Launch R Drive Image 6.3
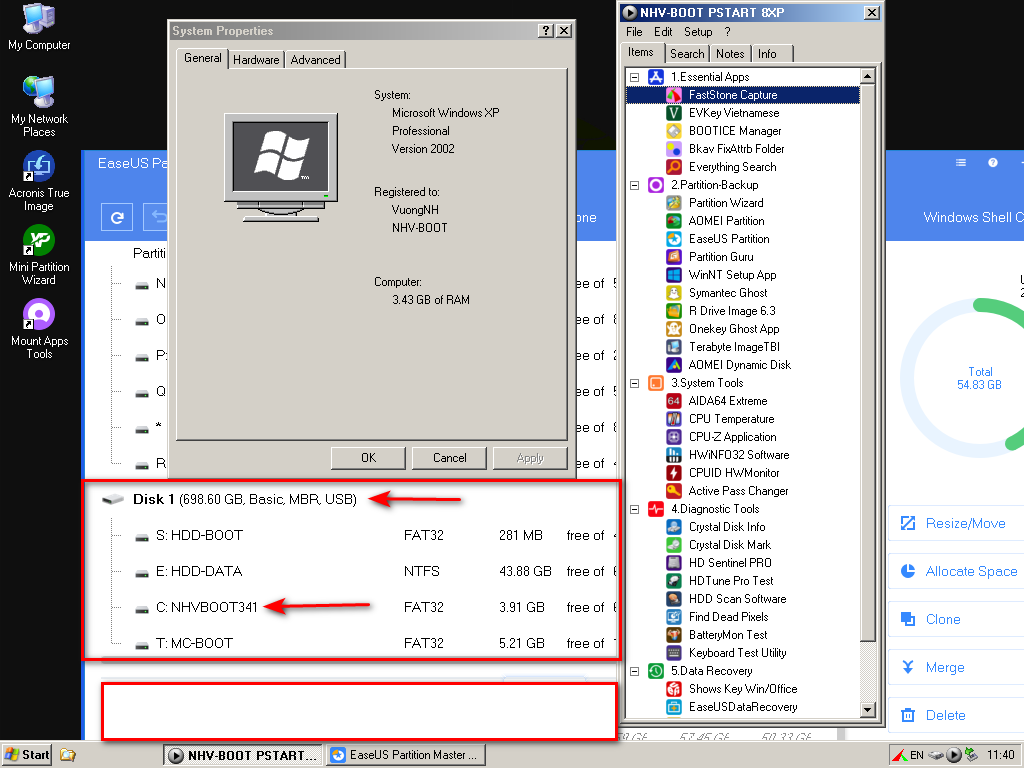1024x768 pixels. pyautogui.click(x=731, y=311)
